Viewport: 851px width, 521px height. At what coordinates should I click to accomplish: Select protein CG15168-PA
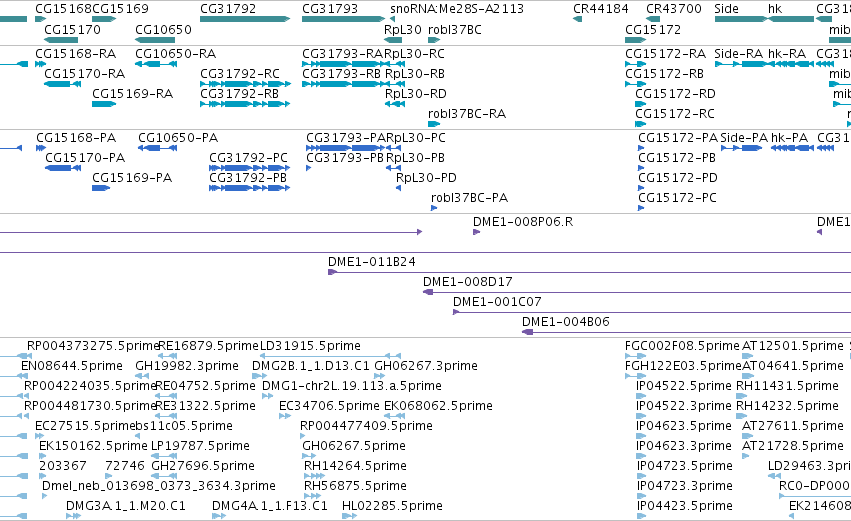coord(41,148)
